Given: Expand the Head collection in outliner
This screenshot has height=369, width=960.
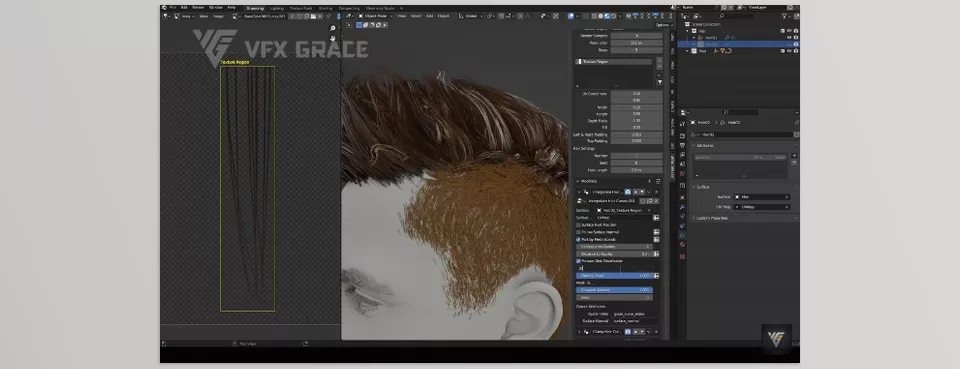Looking at the screenshot, I should click(688, 51).
